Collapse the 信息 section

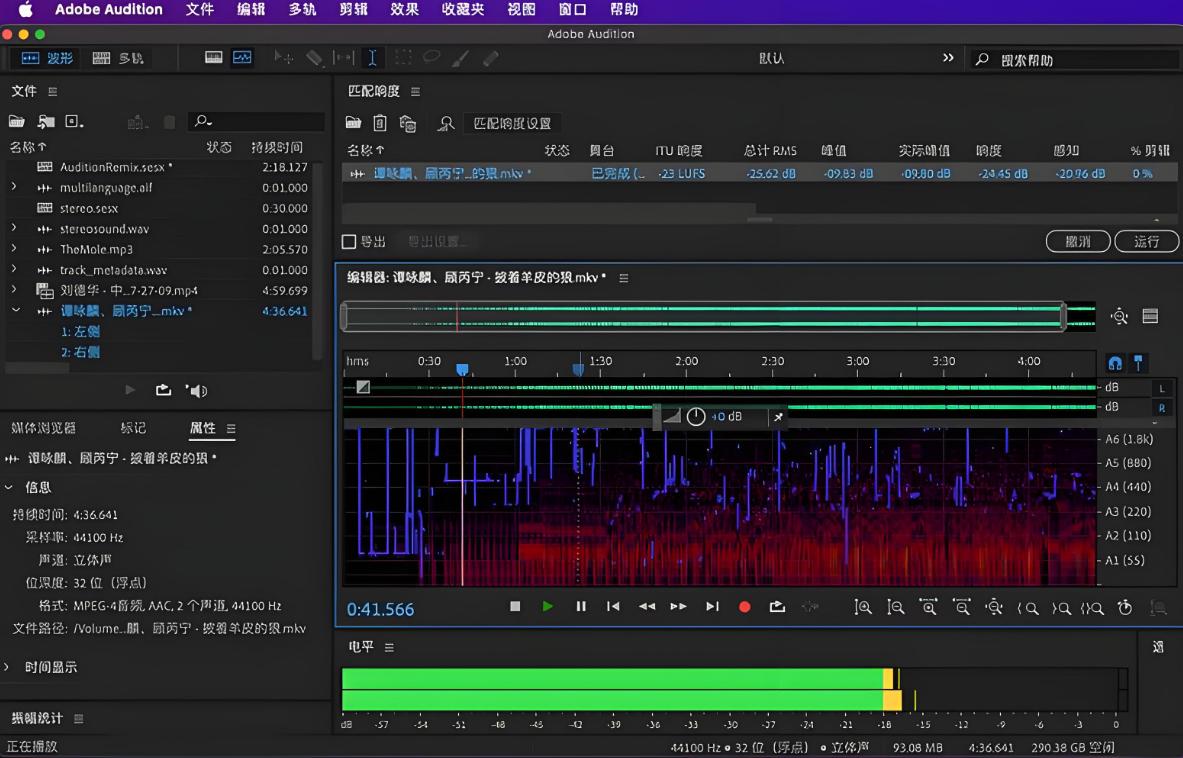pyautogui.click(x=10, y=488)
